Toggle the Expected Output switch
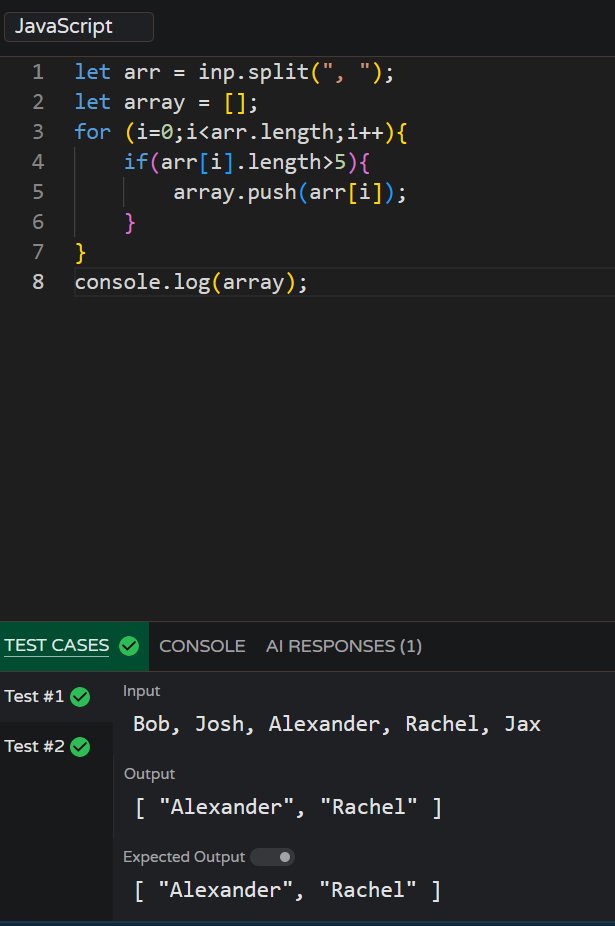 (272, 857)
